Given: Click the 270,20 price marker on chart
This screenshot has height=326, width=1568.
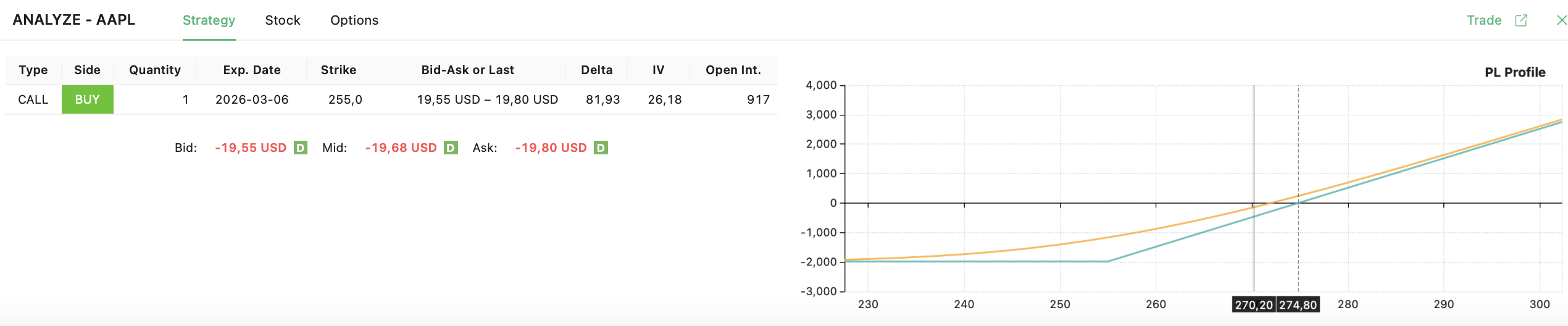Looking at the screenshot, I should [1253, 305].
